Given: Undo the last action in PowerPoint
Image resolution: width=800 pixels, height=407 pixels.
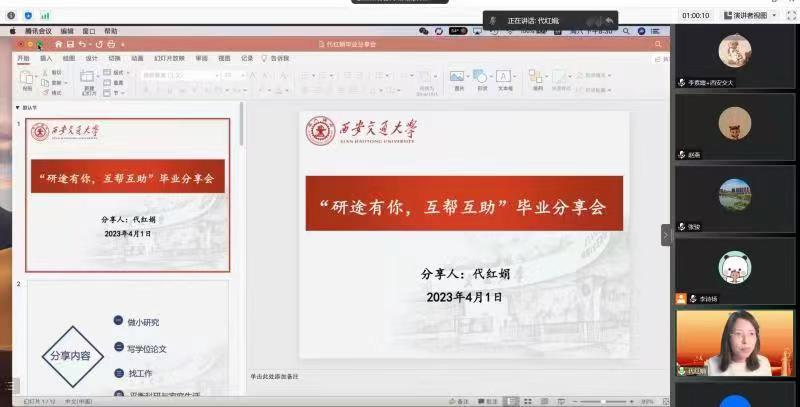Looking at the screenshot, I should (x=82, y=44).
